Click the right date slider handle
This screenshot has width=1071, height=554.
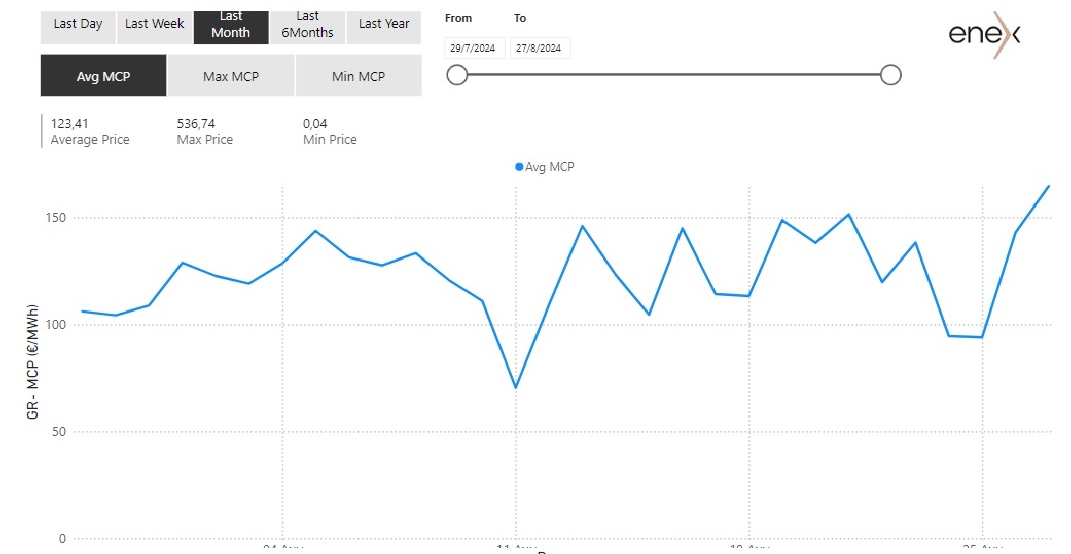pyautogui.click(x=891, y=75)
